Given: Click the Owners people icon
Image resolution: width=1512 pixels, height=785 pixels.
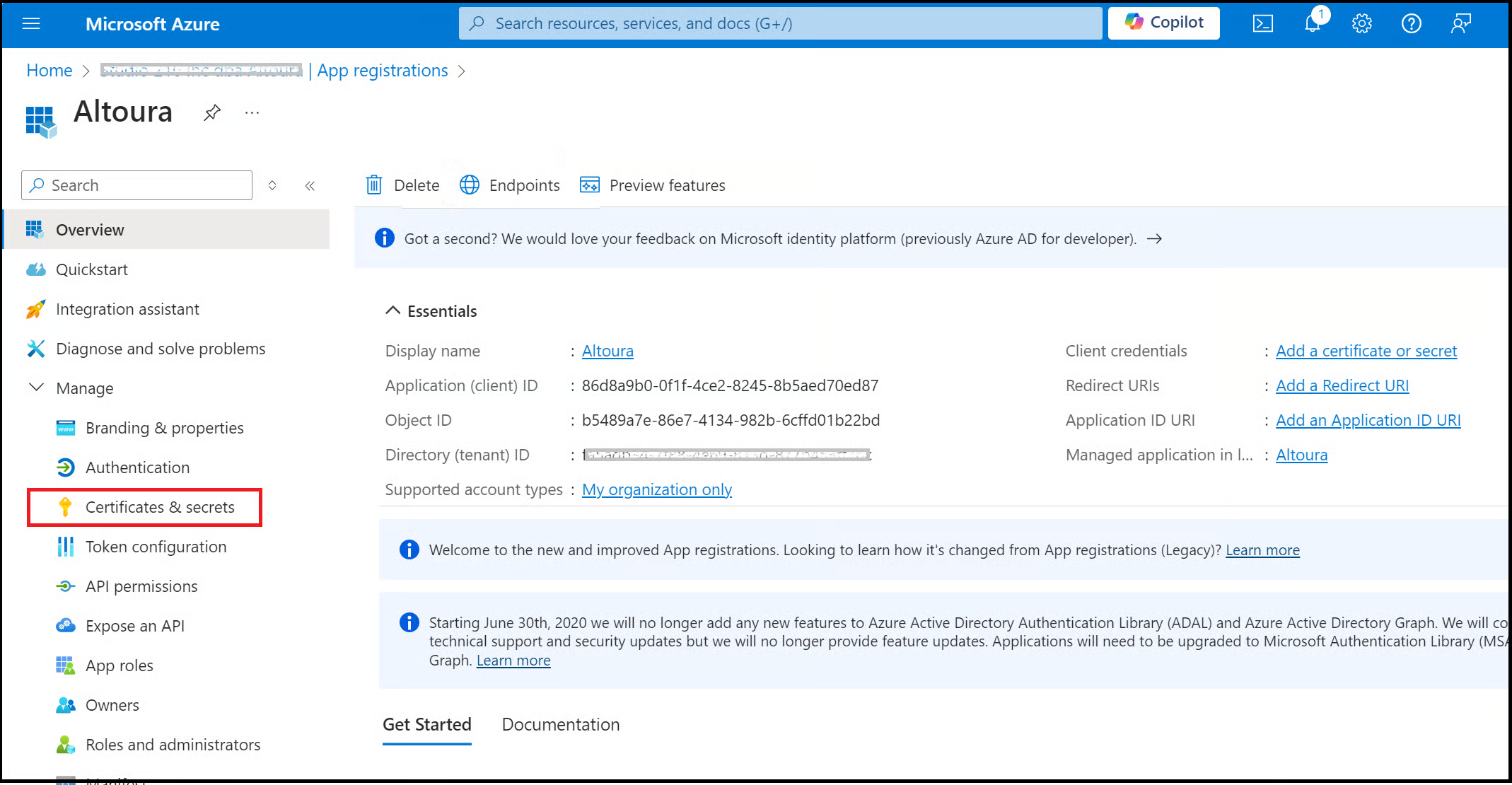Looking at the screenshot, I should point(65,705).
